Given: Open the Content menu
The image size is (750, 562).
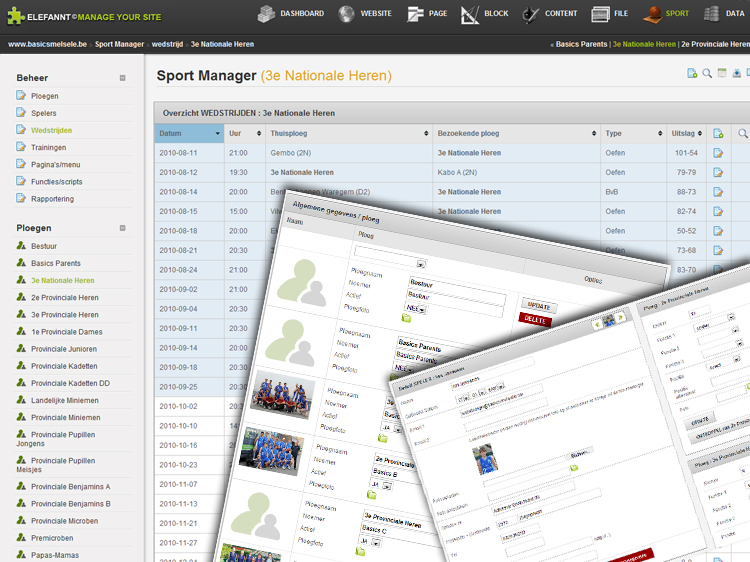Looking at the screenshot, I should point(550,14).
